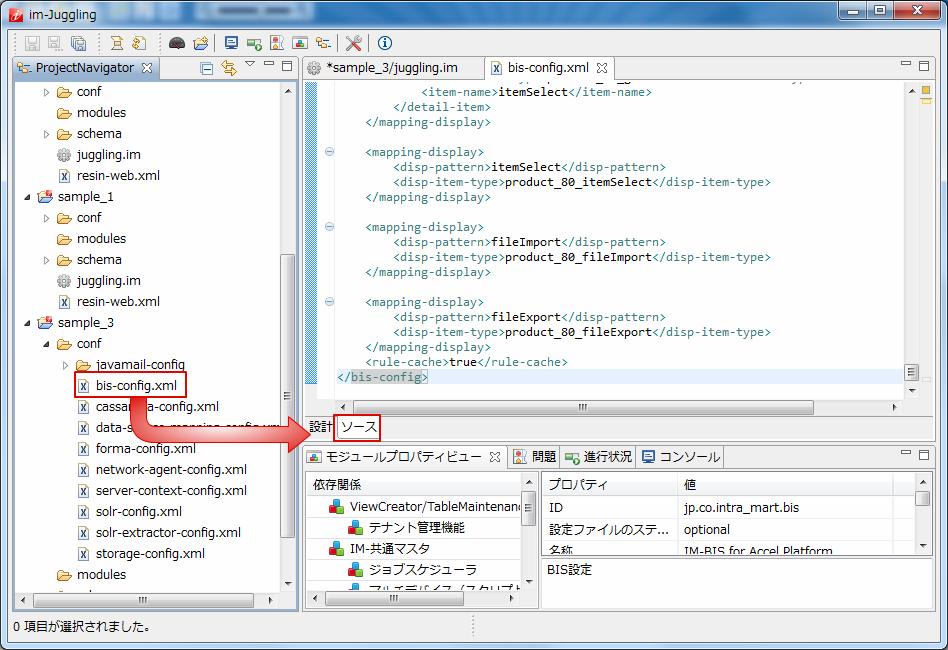Switch to *sample_3/juggling.im editor tab
The image size is (948, 650).
pos(391,68)
